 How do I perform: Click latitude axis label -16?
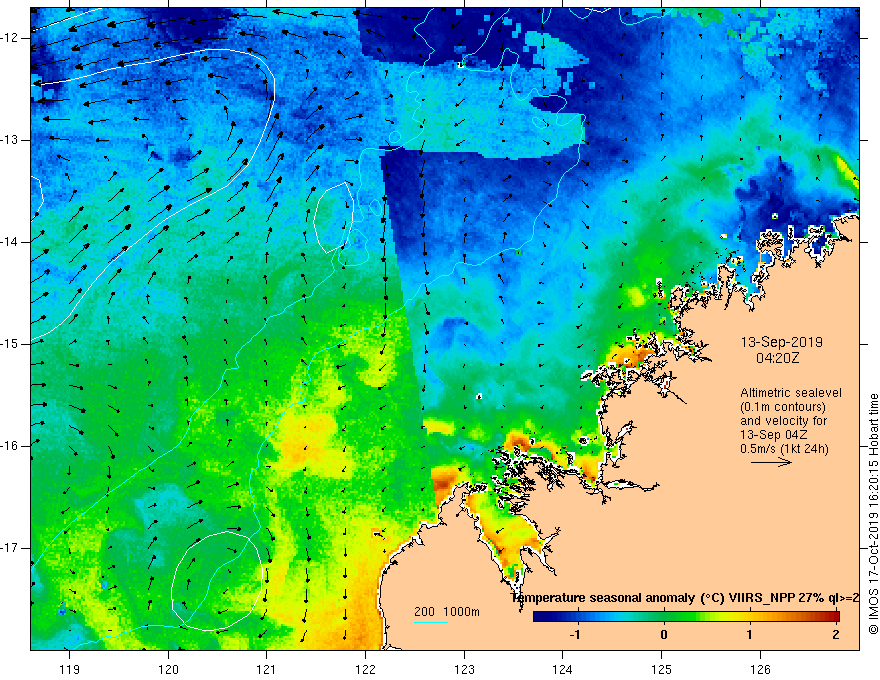10,446
